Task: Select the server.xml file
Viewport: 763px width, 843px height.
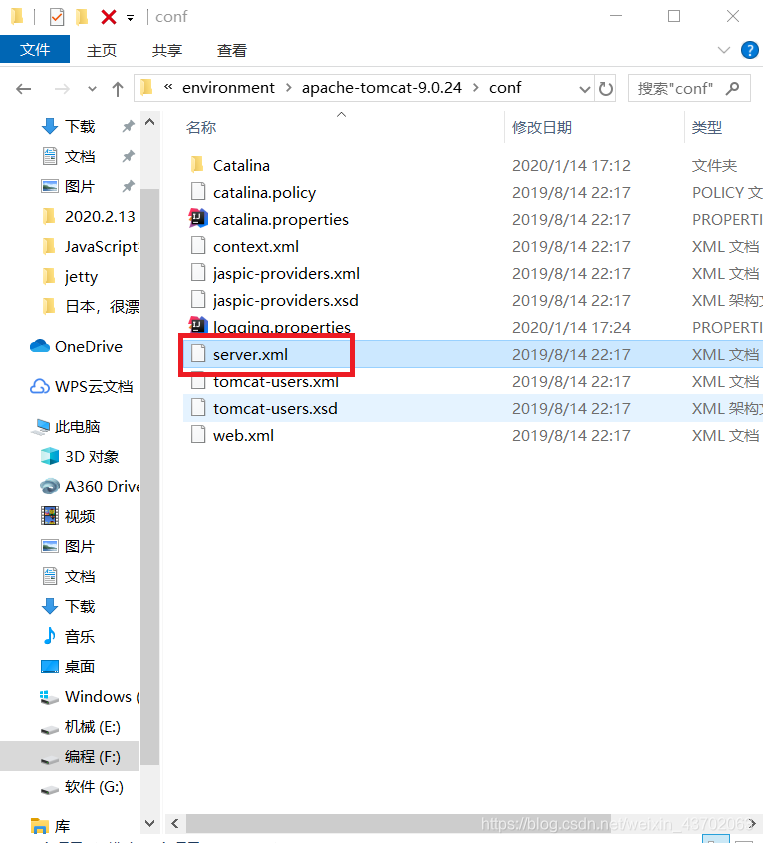Action: [250, 354]
